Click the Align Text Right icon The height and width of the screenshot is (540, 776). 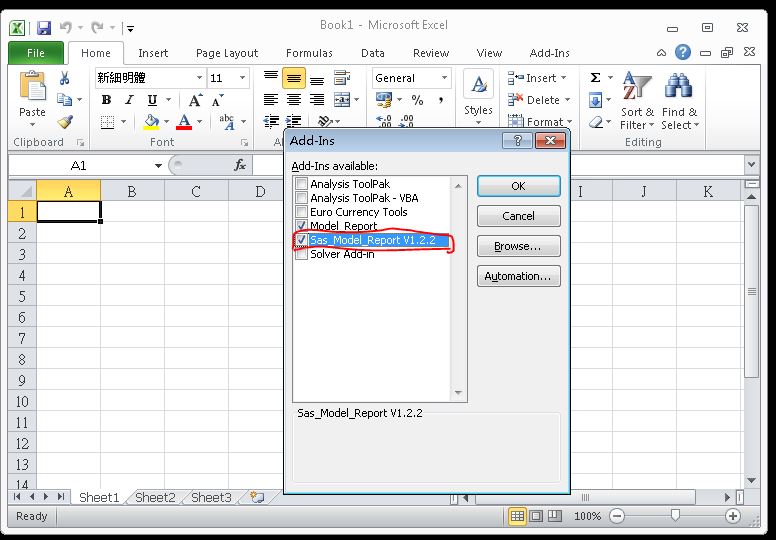[317, 100]
